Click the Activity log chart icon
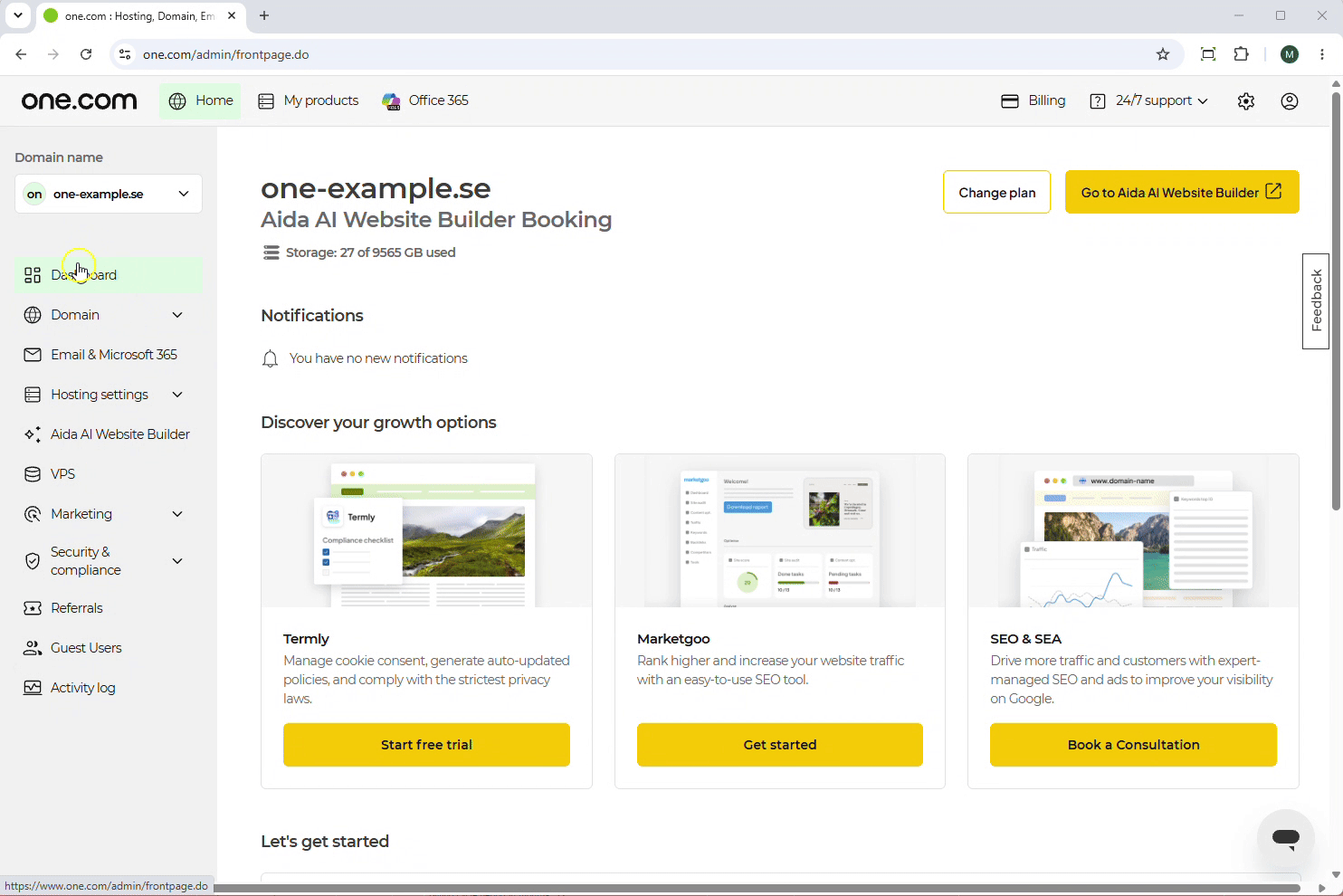The width and height of the screenshot is (1343, 896). pos(33,688)
